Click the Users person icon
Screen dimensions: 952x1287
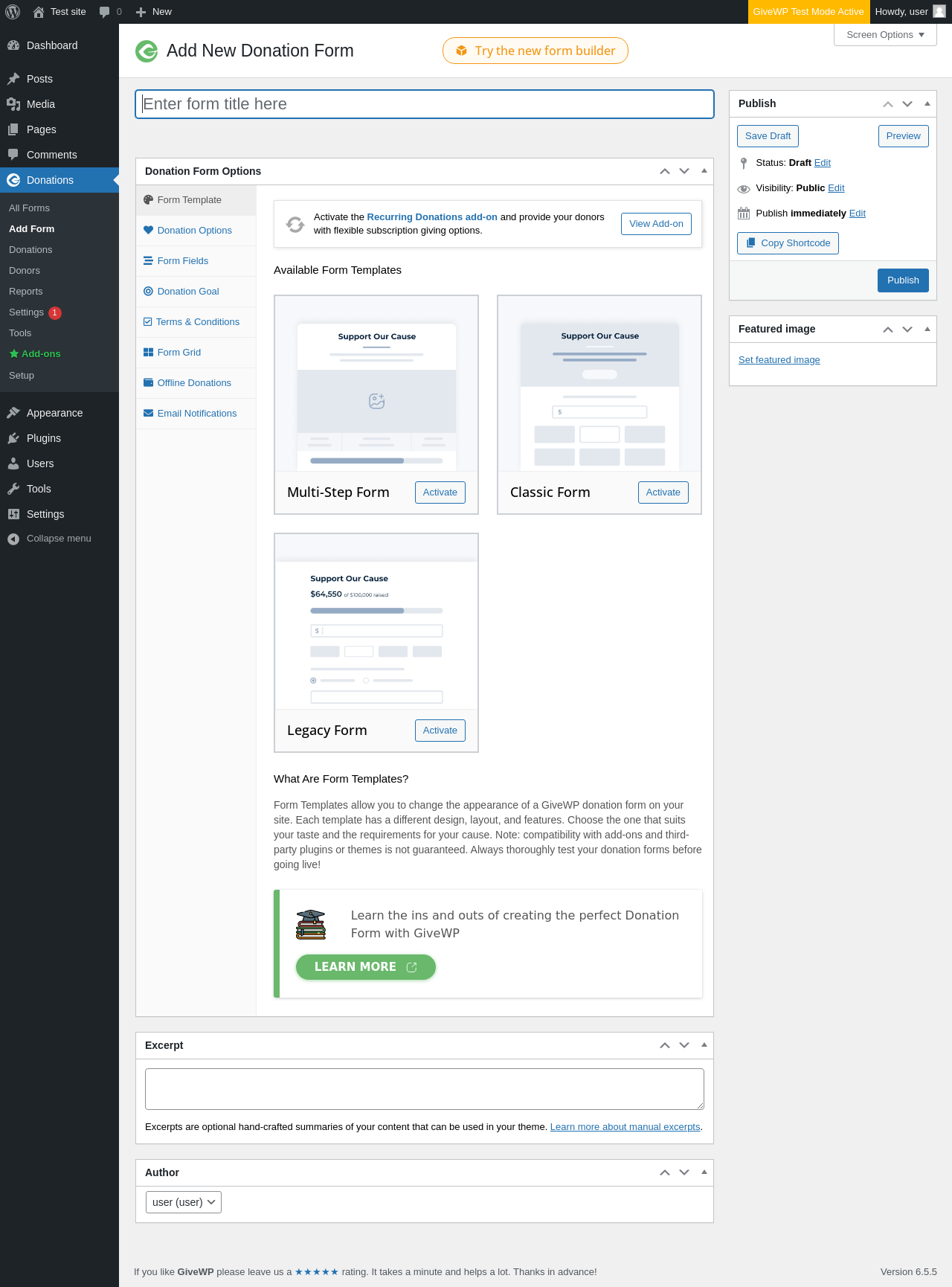[x=13, y=463]
